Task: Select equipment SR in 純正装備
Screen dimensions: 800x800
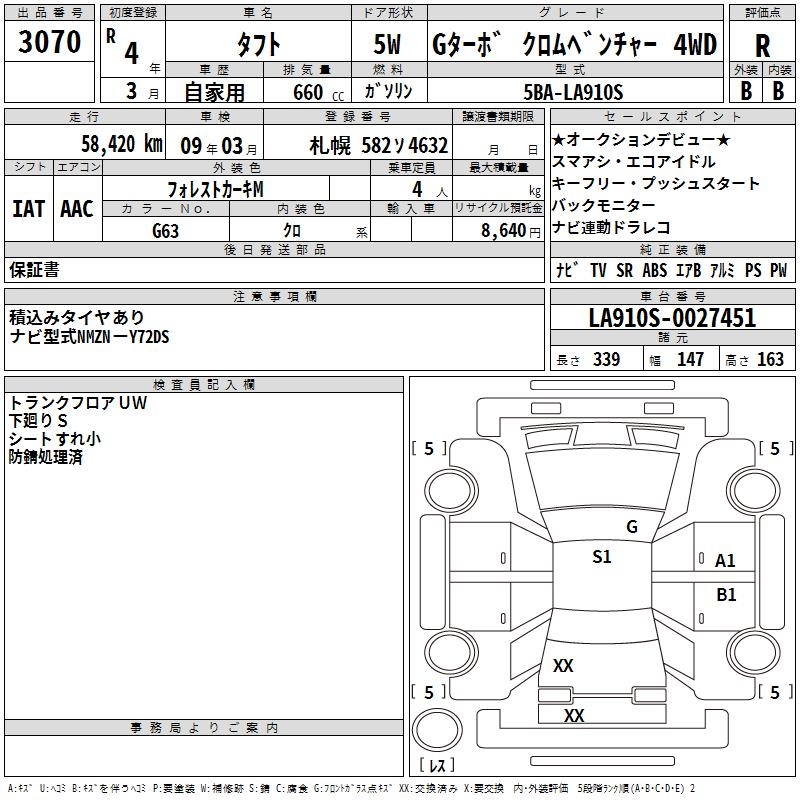Action: tap(624, 270)
